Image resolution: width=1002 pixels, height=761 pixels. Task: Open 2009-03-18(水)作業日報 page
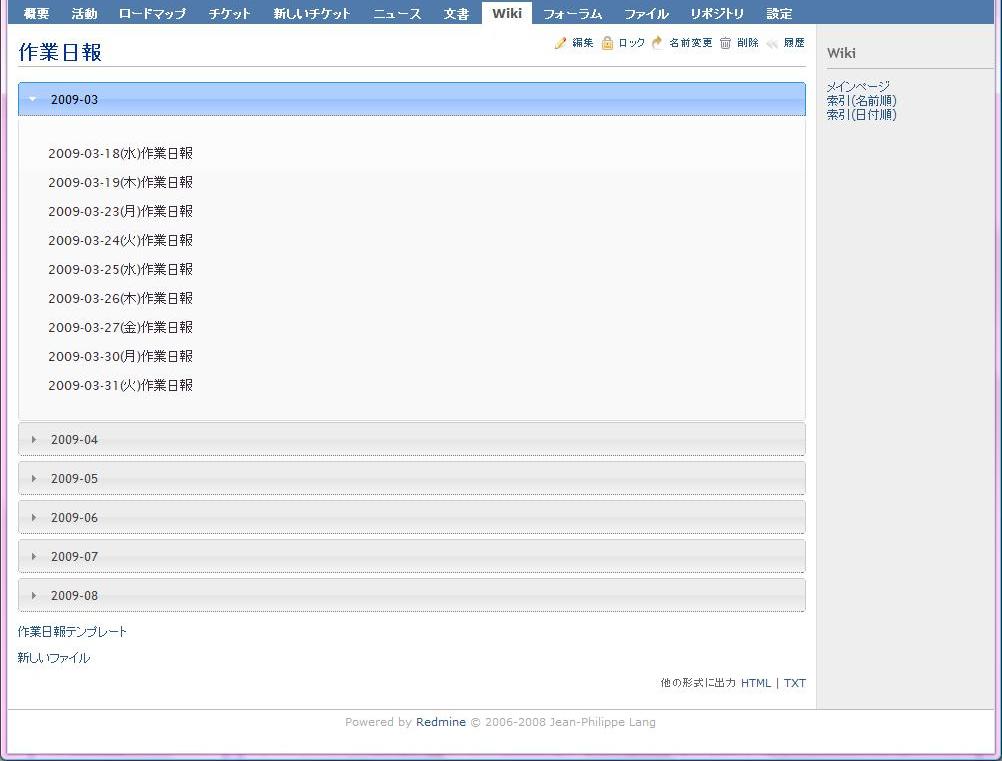point(120,153)
